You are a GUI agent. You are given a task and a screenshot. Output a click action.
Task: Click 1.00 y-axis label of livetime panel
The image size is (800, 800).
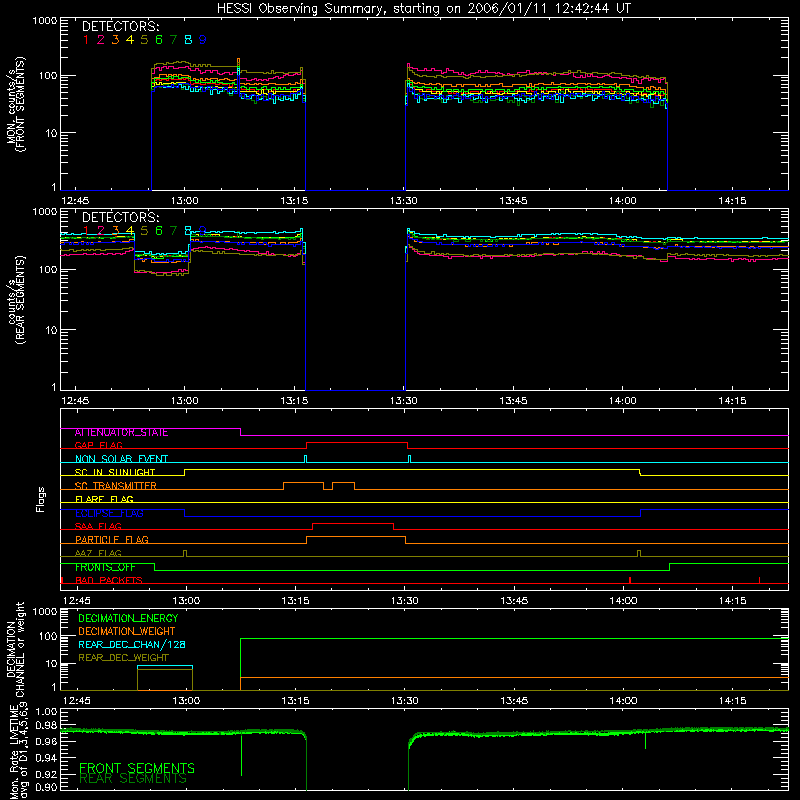point(46,712)
